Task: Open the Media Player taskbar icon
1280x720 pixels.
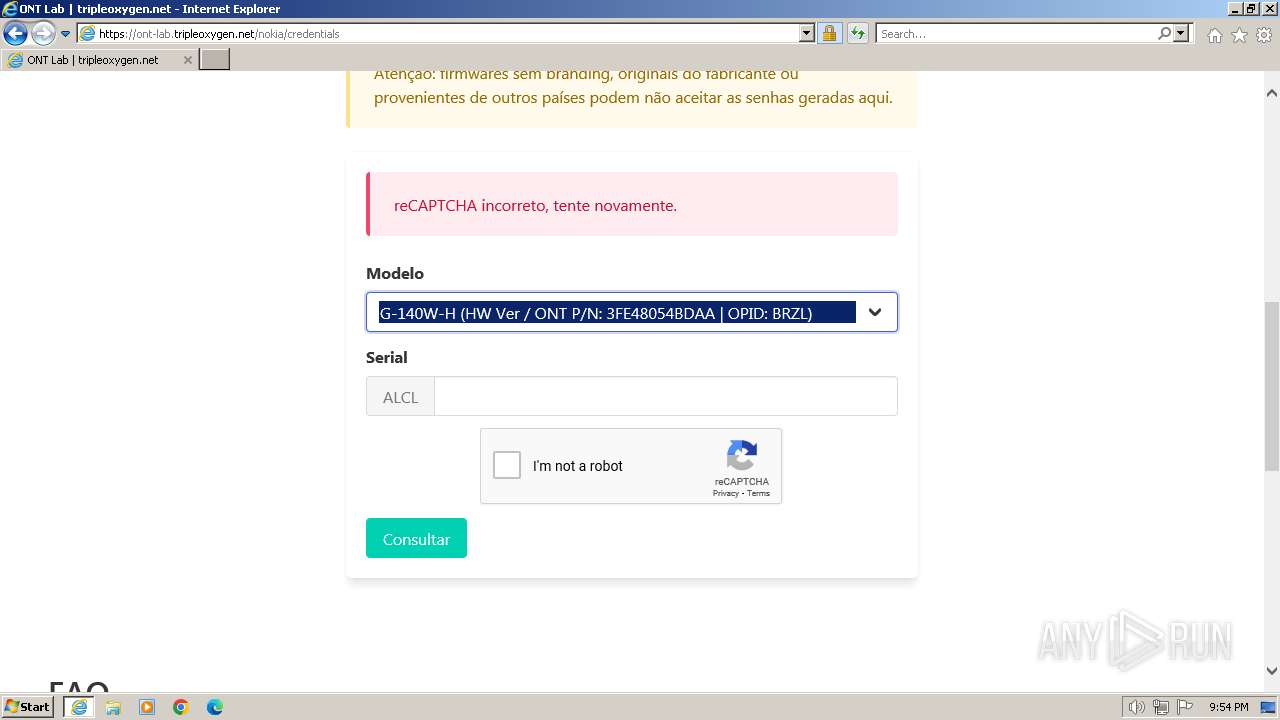Action: (147, 707)
